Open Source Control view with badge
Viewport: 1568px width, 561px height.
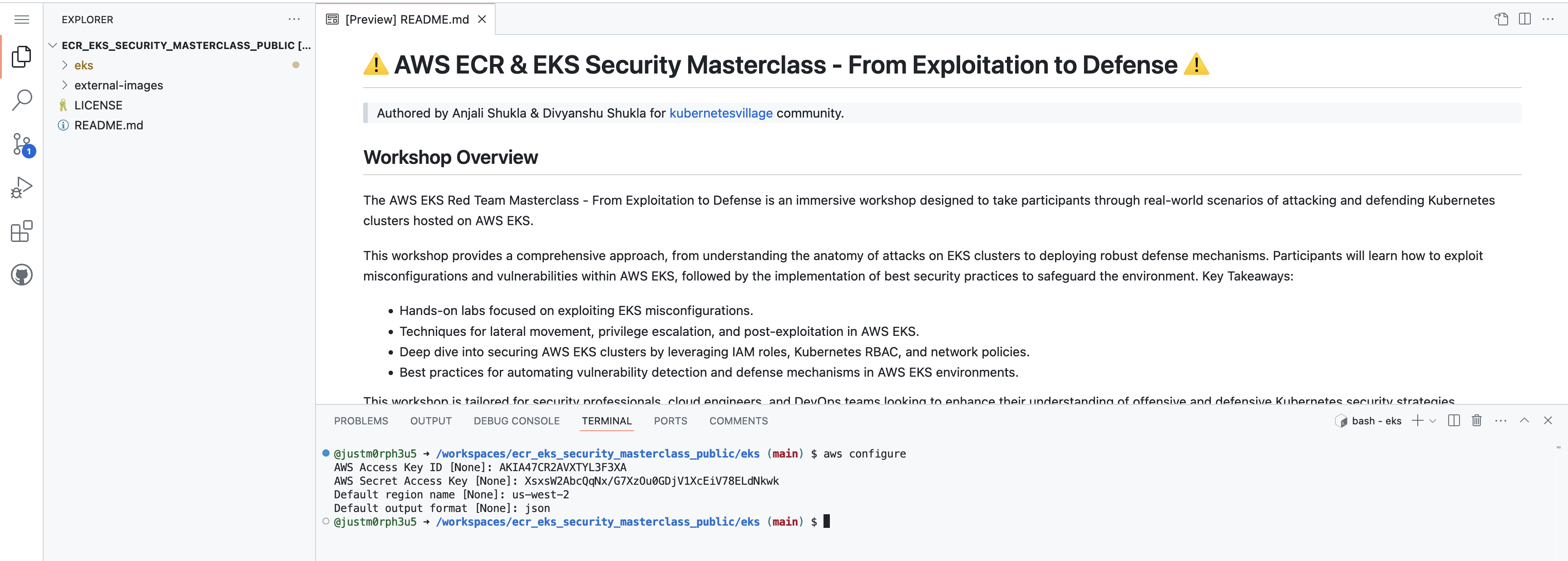tap(21, 144)
